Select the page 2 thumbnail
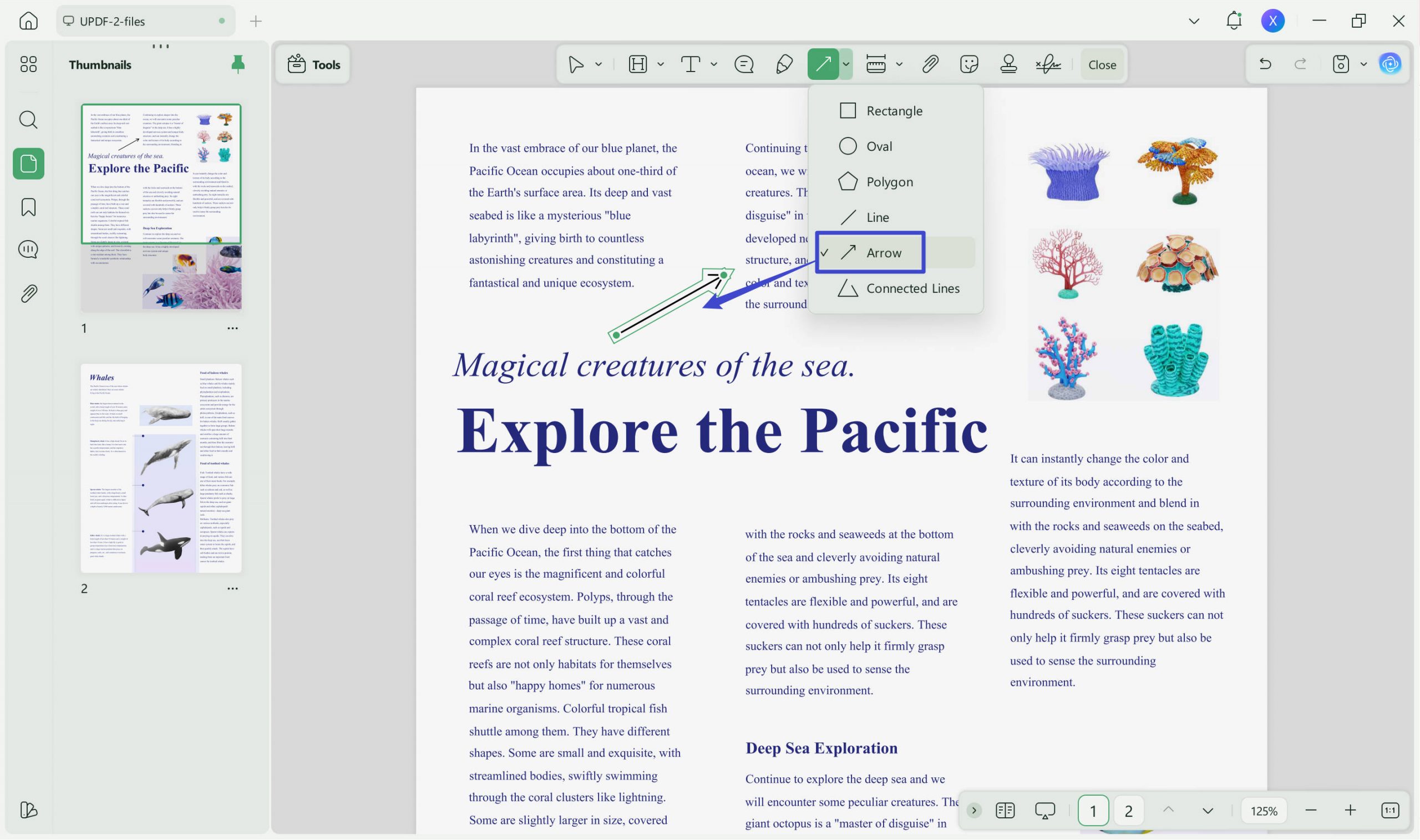1420x840 pixels. click(161, 468)
